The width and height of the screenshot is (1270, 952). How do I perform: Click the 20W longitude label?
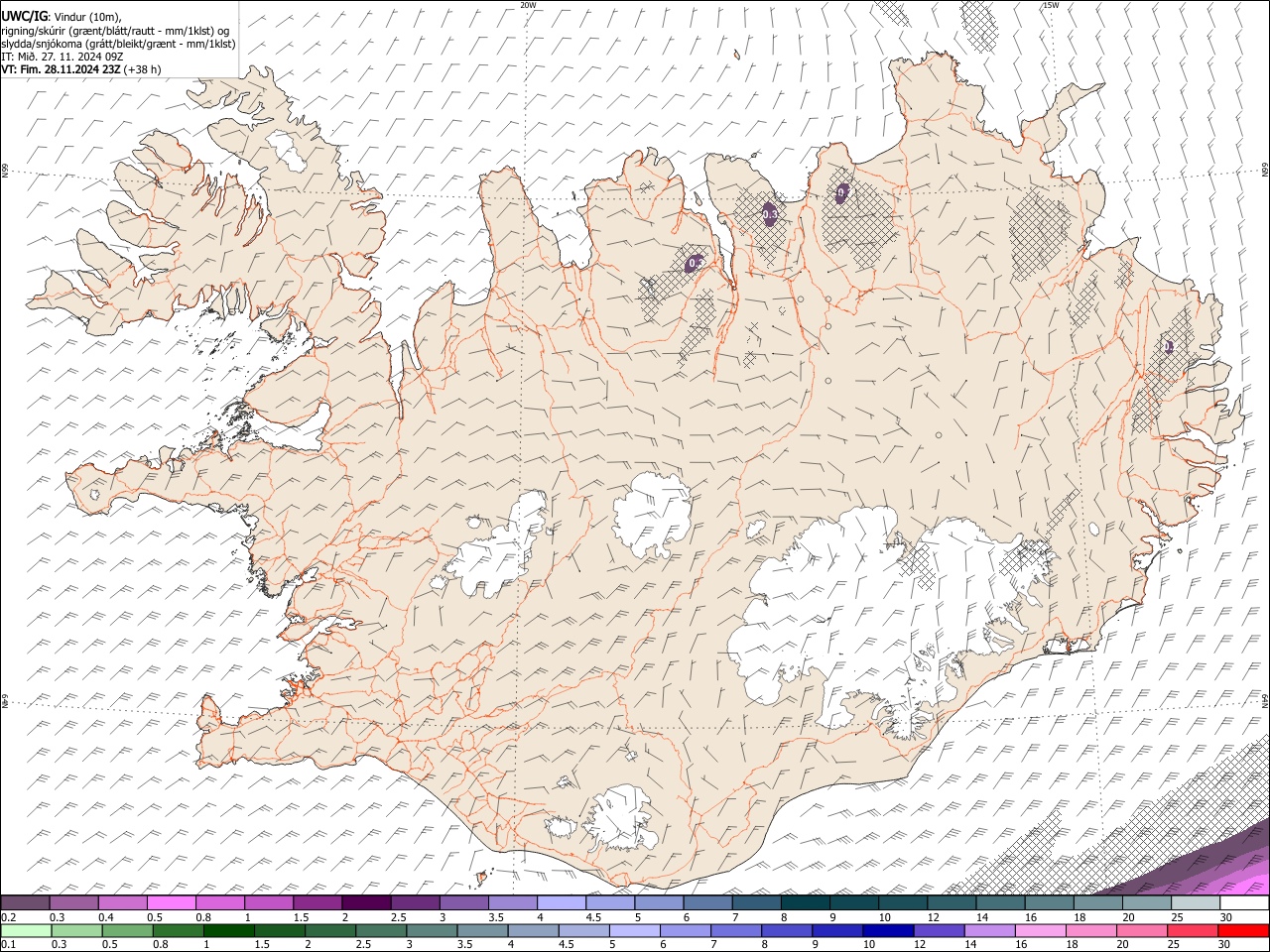pyautogui.click(x=528, y=5)
